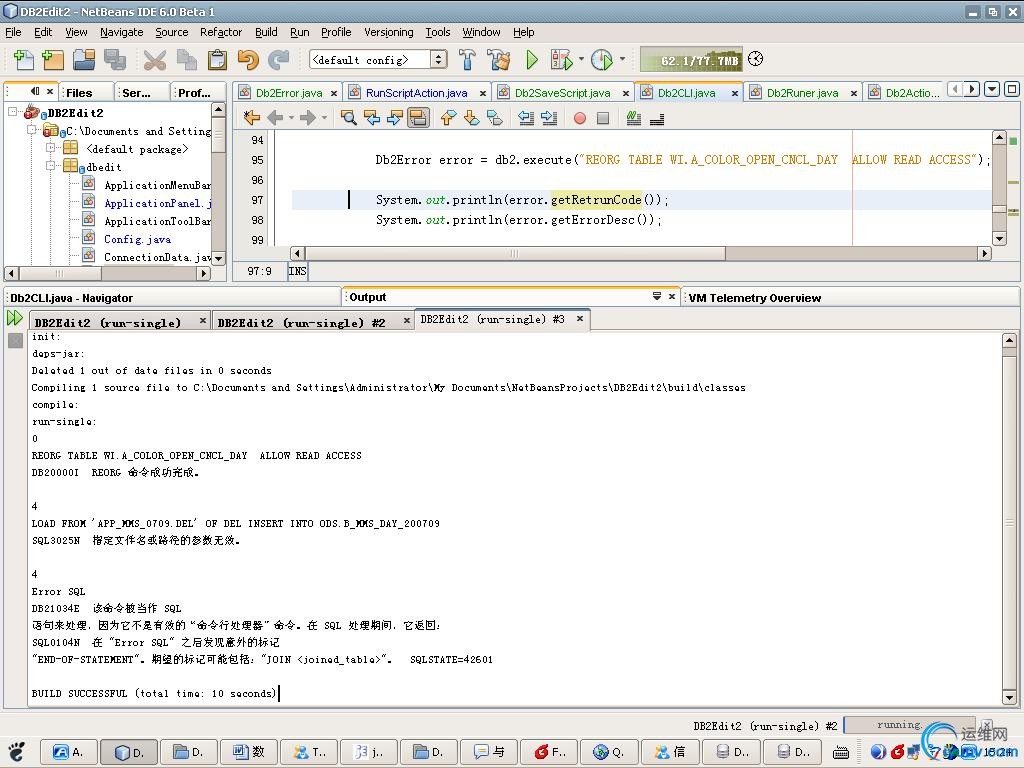Open the Debug Main Project dropdown arrow
The height and width of the screenshot is (768, 1024).
[x=581, y=59]
